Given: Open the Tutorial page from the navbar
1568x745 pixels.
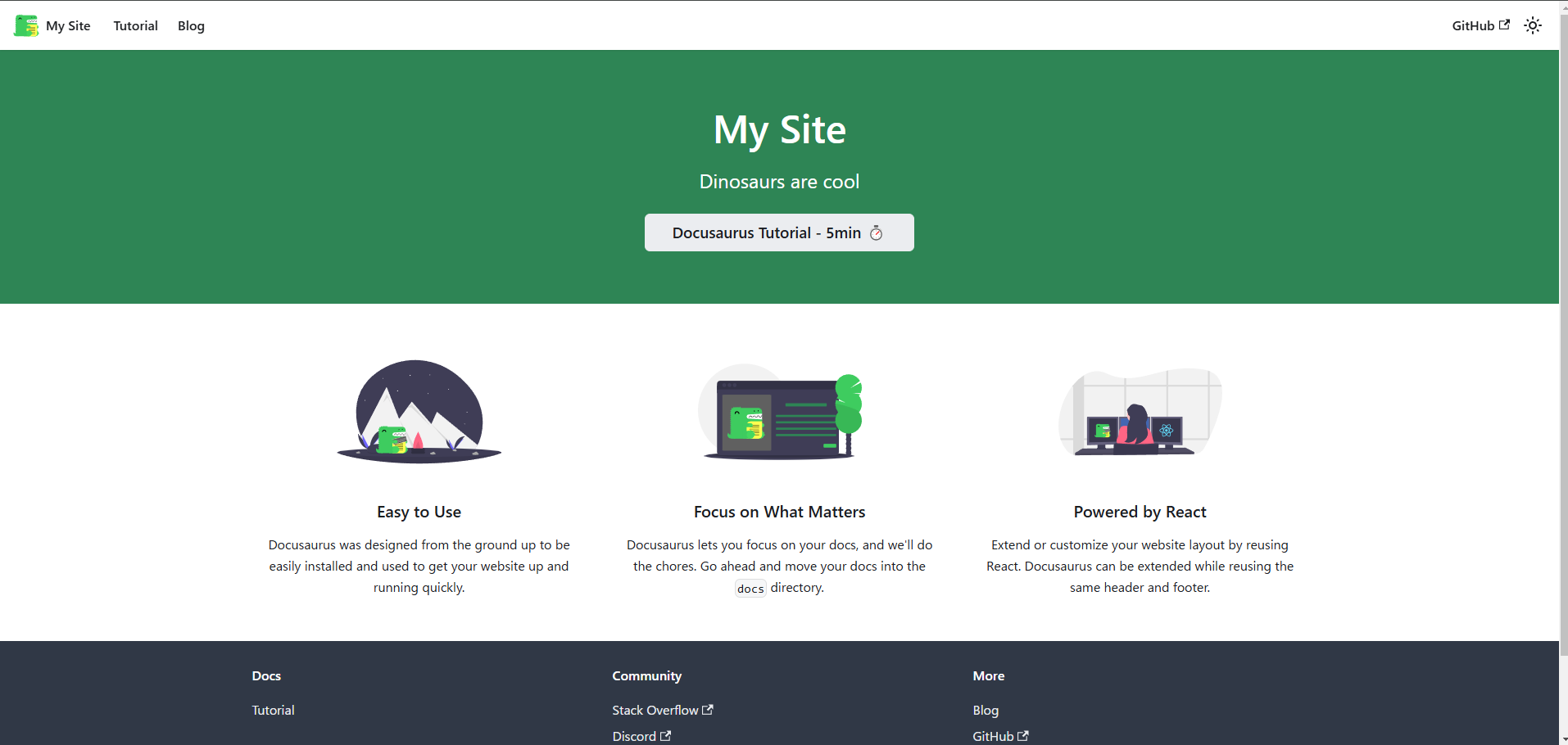Looking at the screenshot, I should click(x=135, y=25).
